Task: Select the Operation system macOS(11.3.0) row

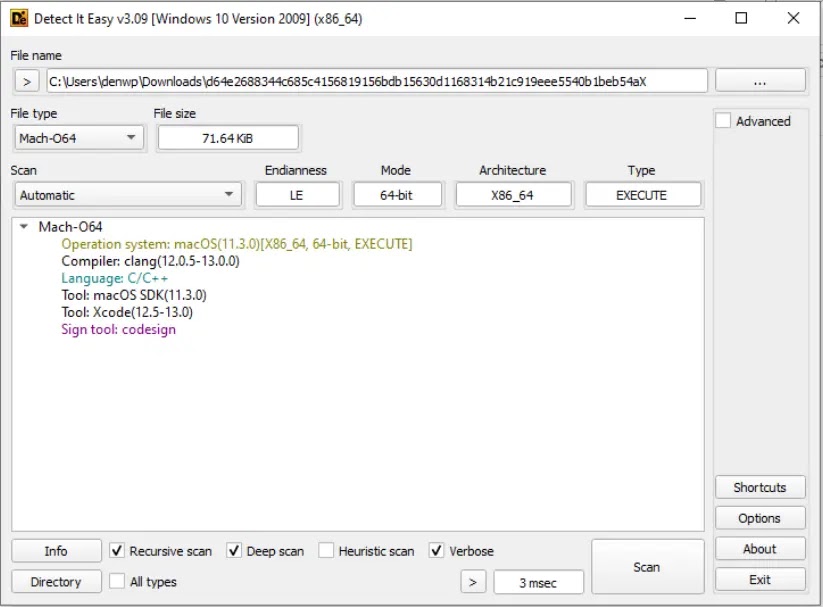Action: [237, 244]
